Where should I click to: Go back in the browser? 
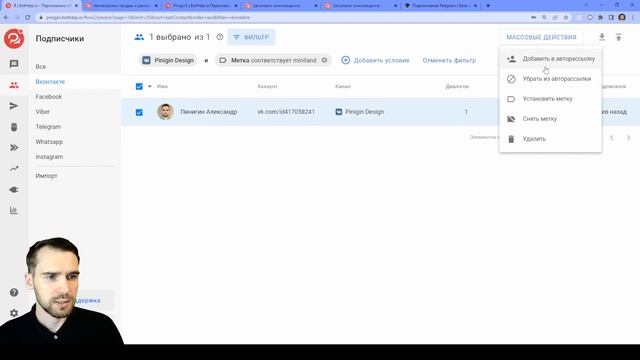[x=6, y=18]
